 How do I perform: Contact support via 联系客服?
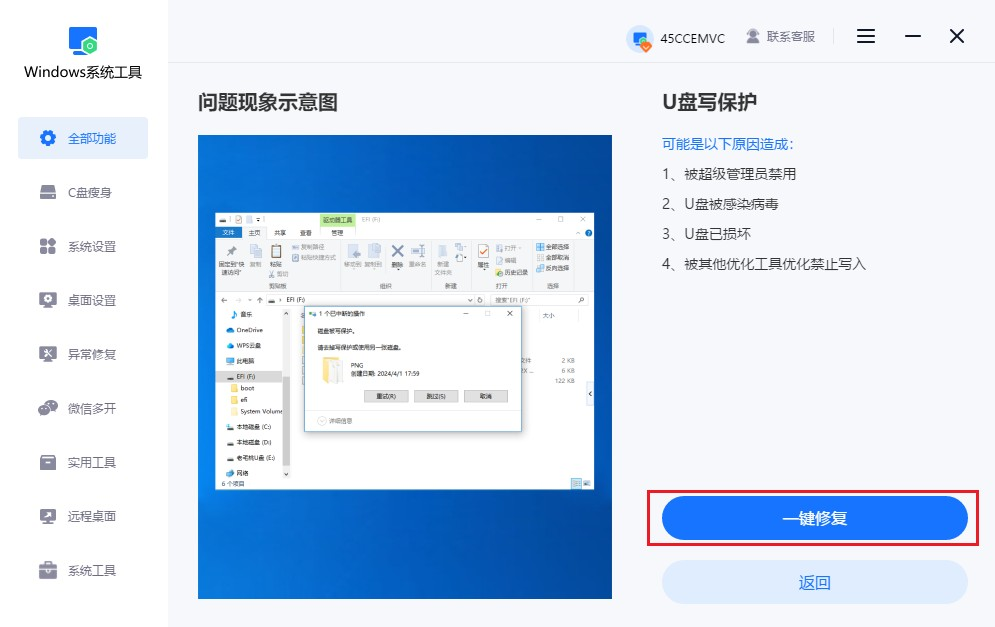pos(790,36)
